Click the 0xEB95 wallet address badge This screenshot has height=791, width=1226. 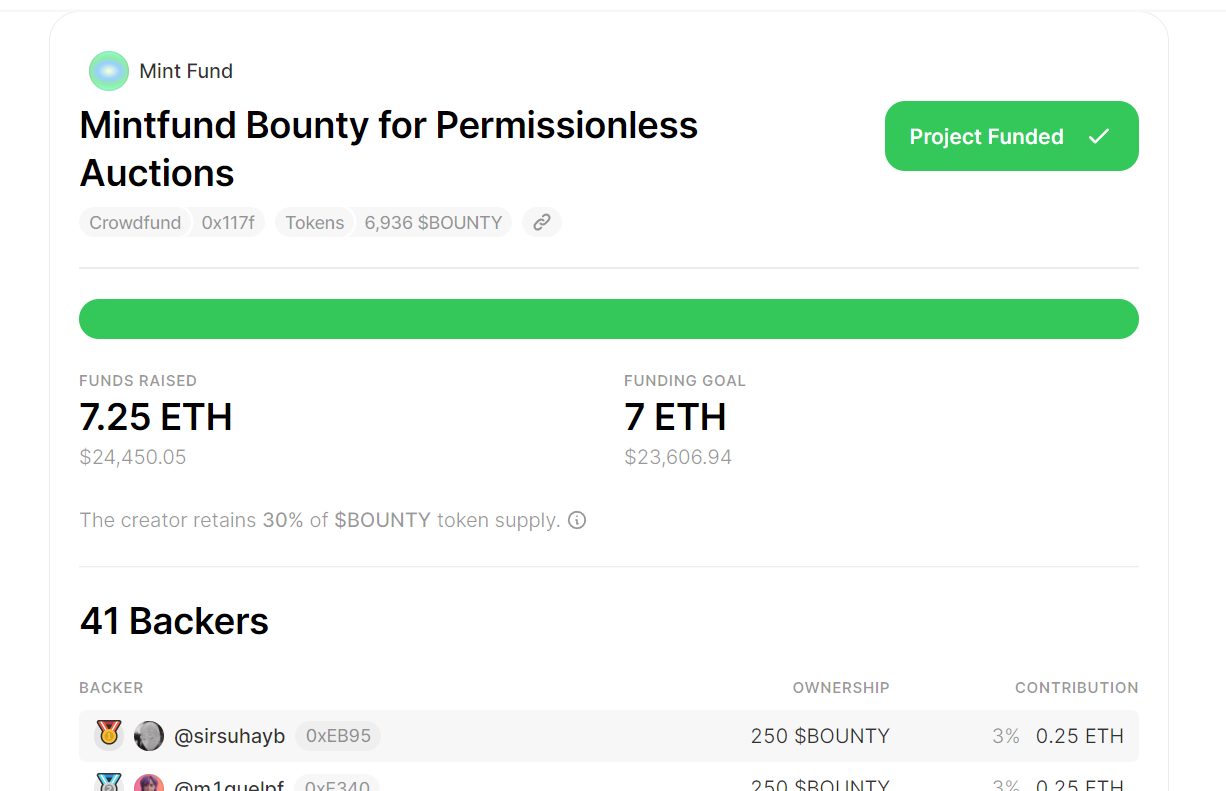coord(338,736)
